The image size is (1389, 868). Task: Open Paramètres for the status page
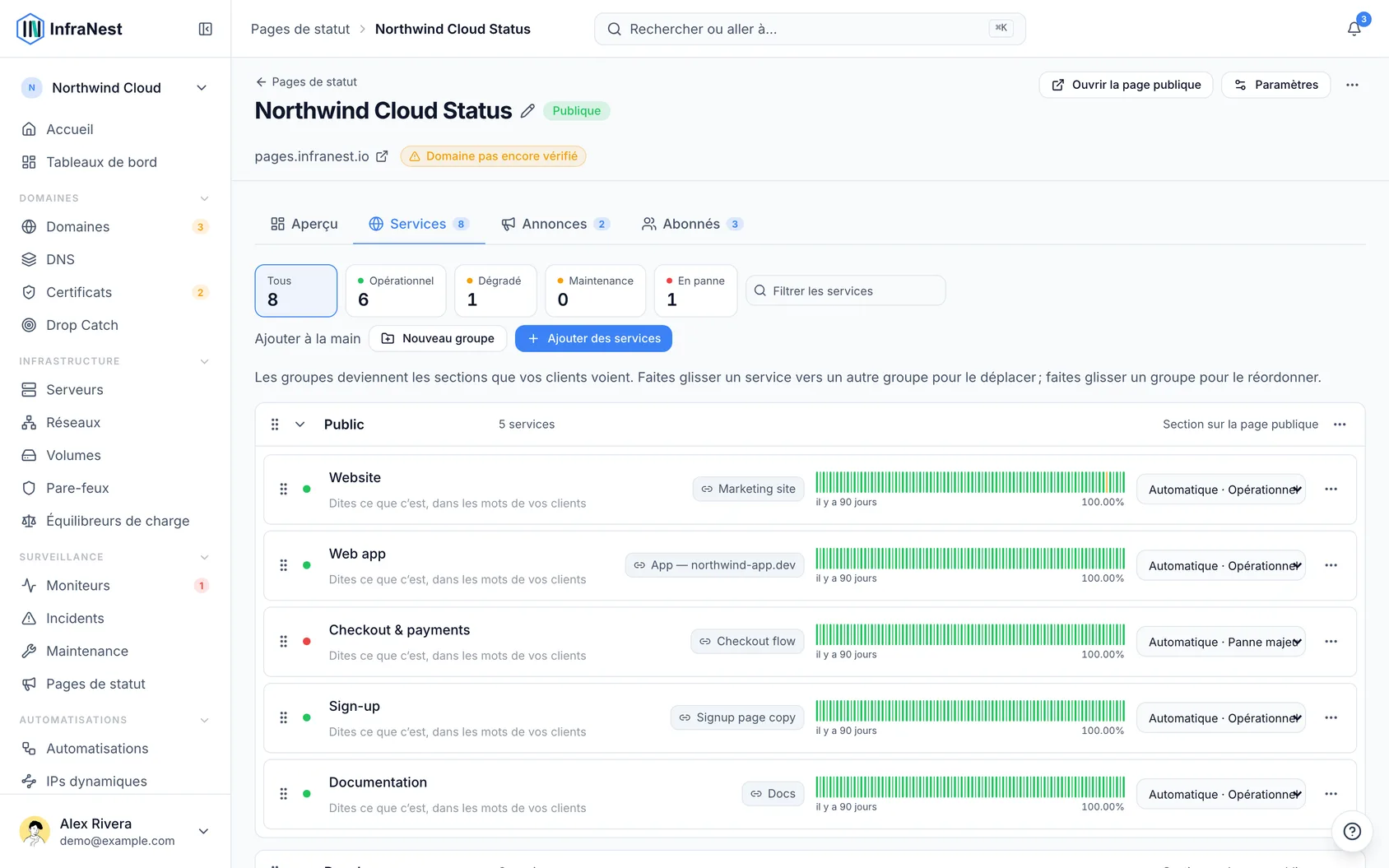tap(1276, 85)
